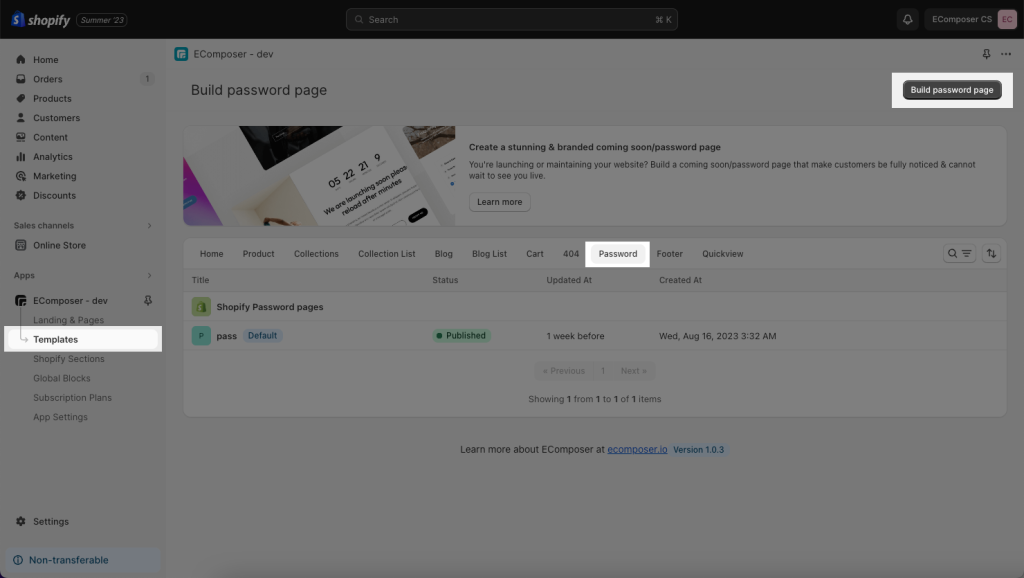Screen dimensions: 1024x578
Task: Click the Customers person icon
Action: [21, 118]
